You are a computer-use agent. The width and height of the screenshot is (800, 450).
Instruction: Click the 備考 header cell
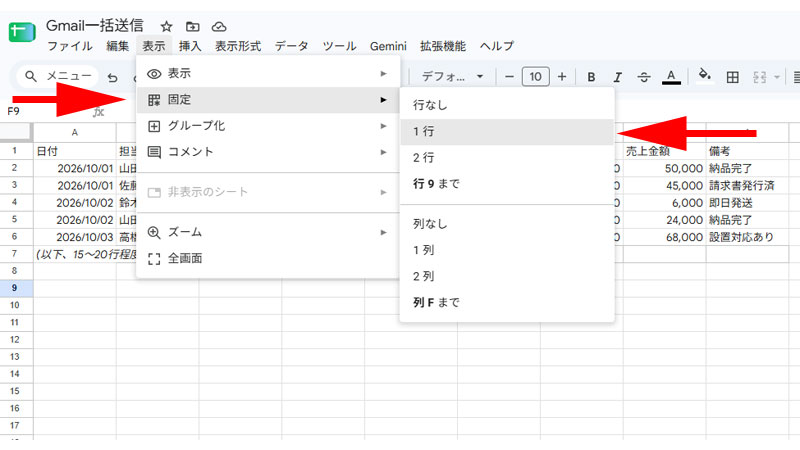[747, 151]
